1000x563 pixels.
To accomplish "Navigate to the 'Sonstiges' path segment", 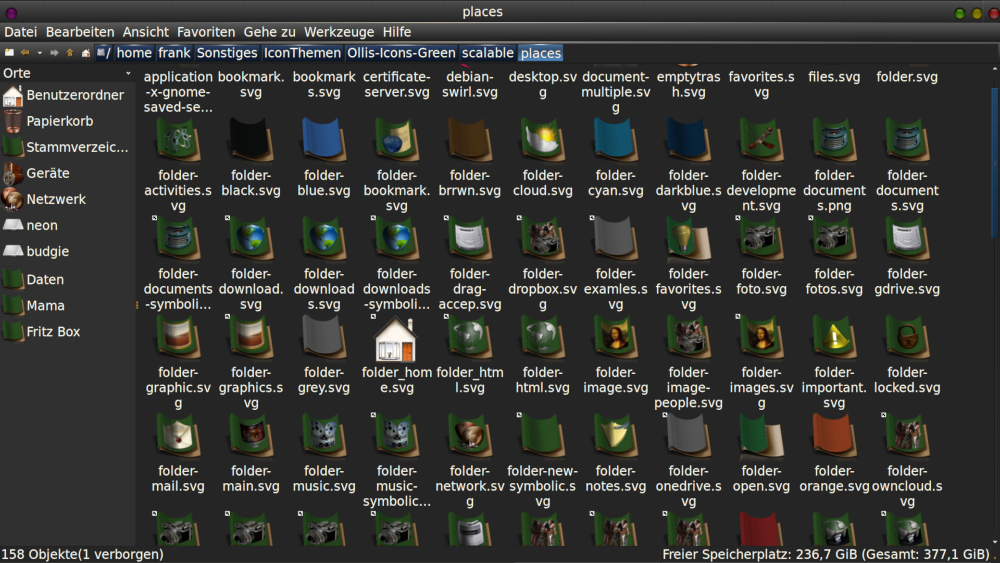I will (226, 53).
